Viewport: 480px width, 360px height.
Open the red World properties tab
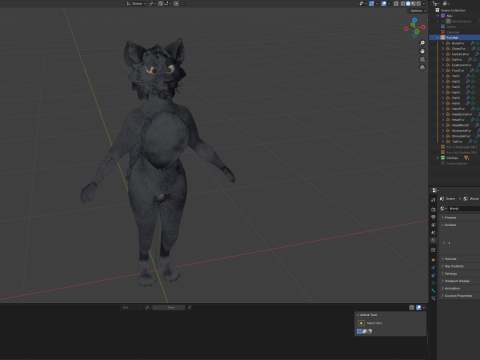[x=433, y=240]
